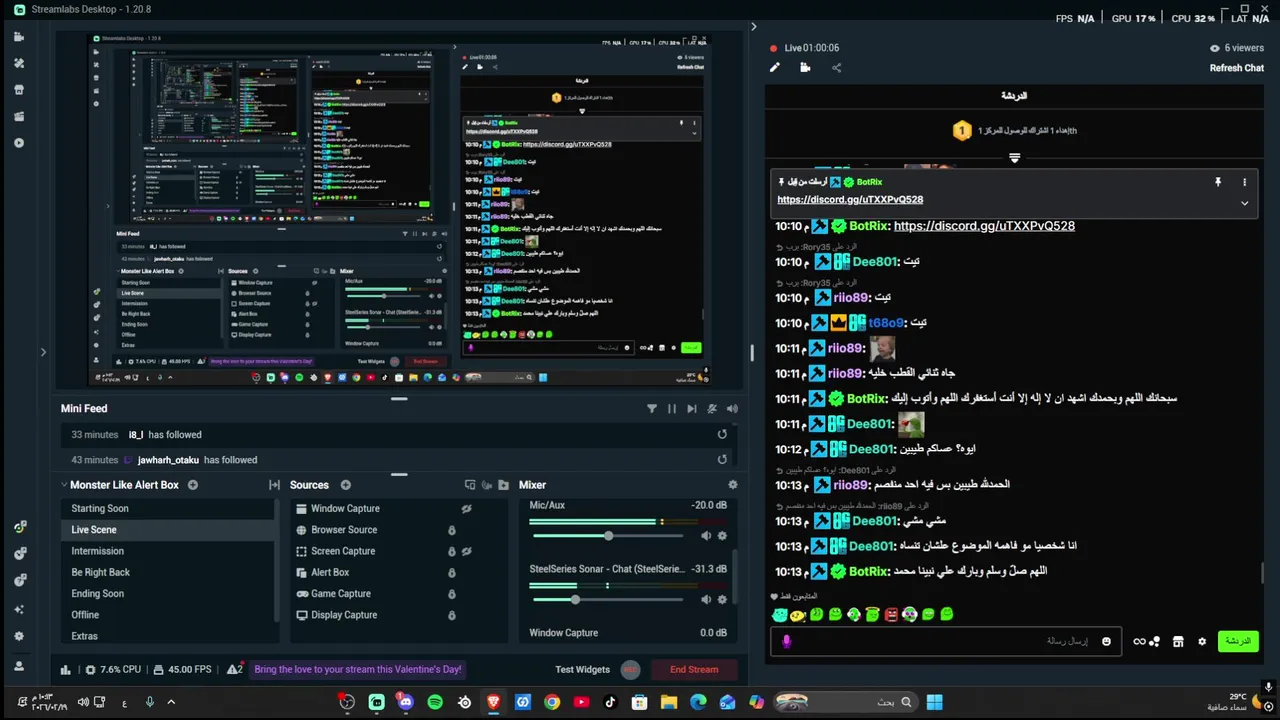Add a new source with the plus icon
This screenshot has width=1280, height=720.
(345, 485)
